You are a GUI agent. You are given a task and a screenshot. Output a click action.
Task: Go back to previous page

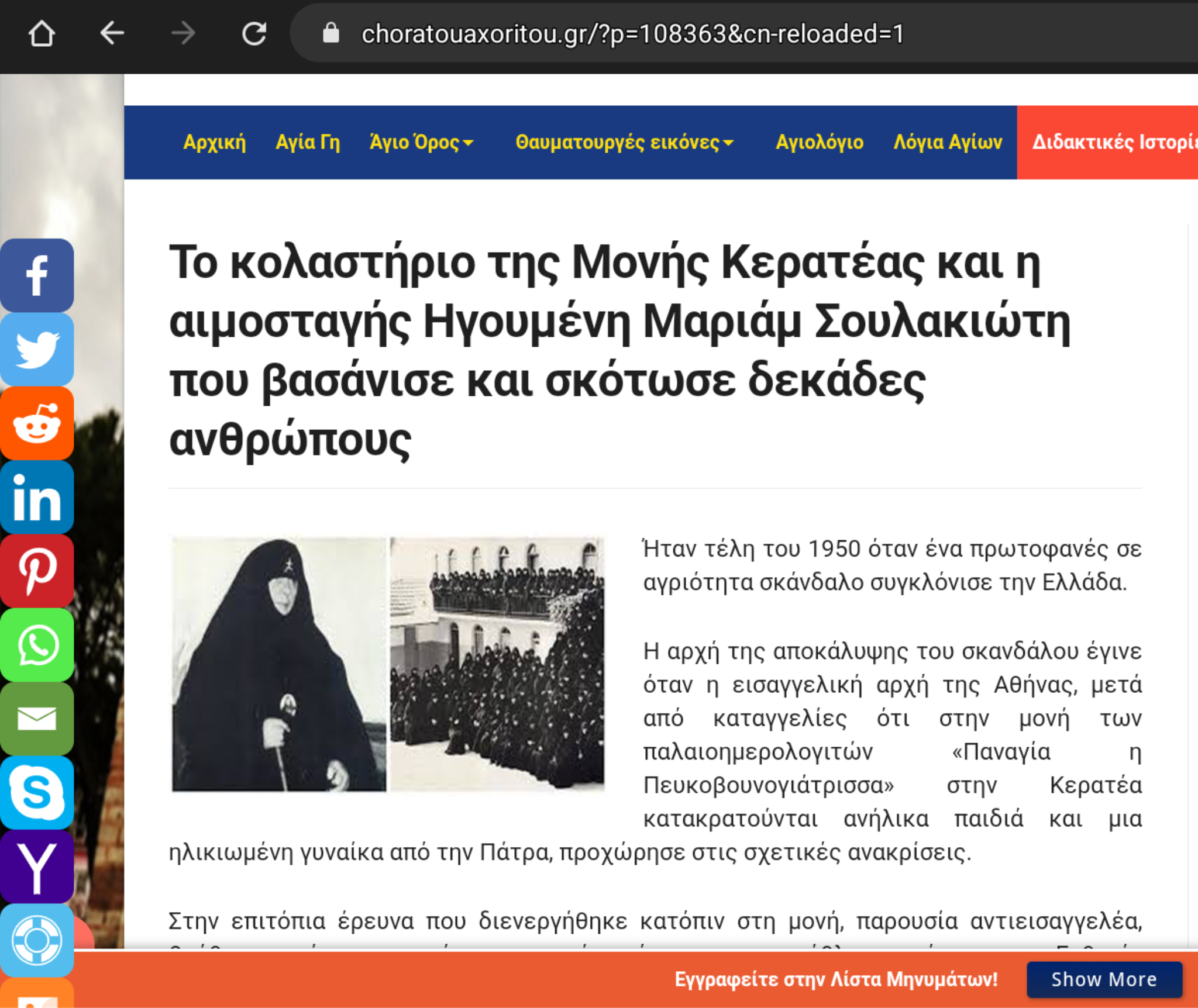(x=112, y=33)
